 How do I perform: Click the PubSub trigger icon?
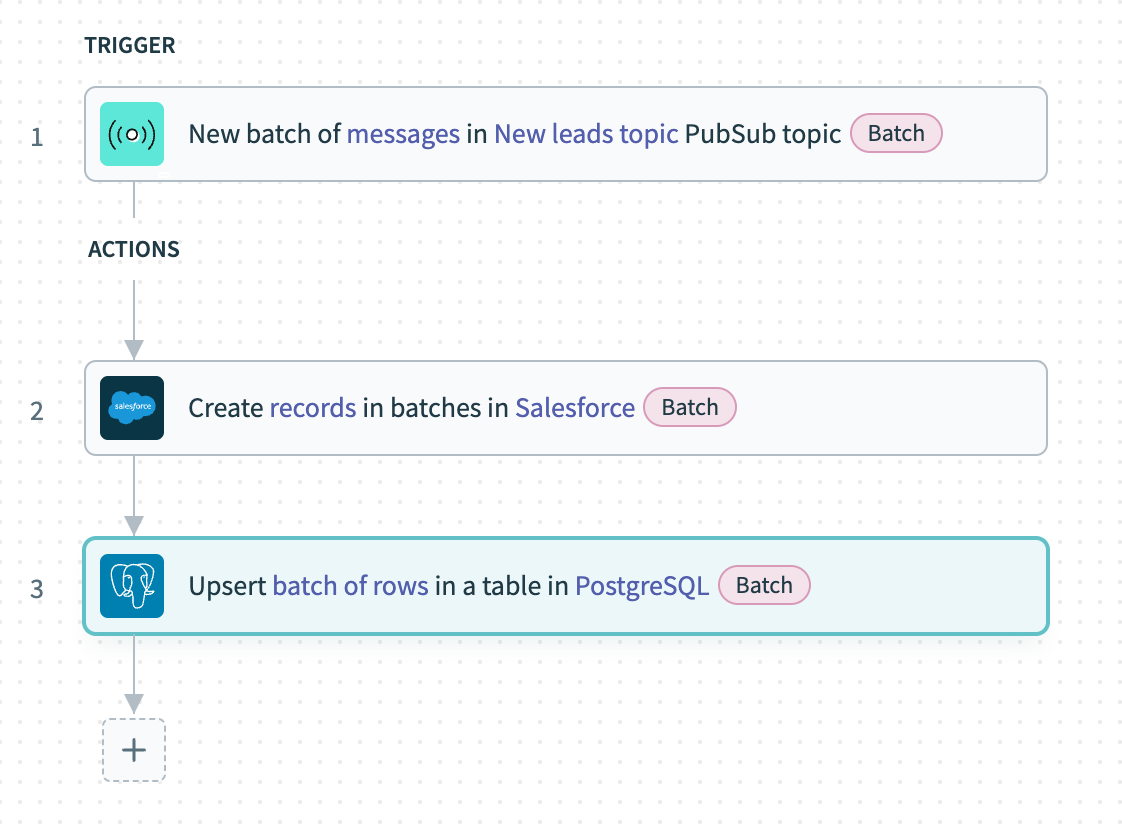tap(132, 134)
